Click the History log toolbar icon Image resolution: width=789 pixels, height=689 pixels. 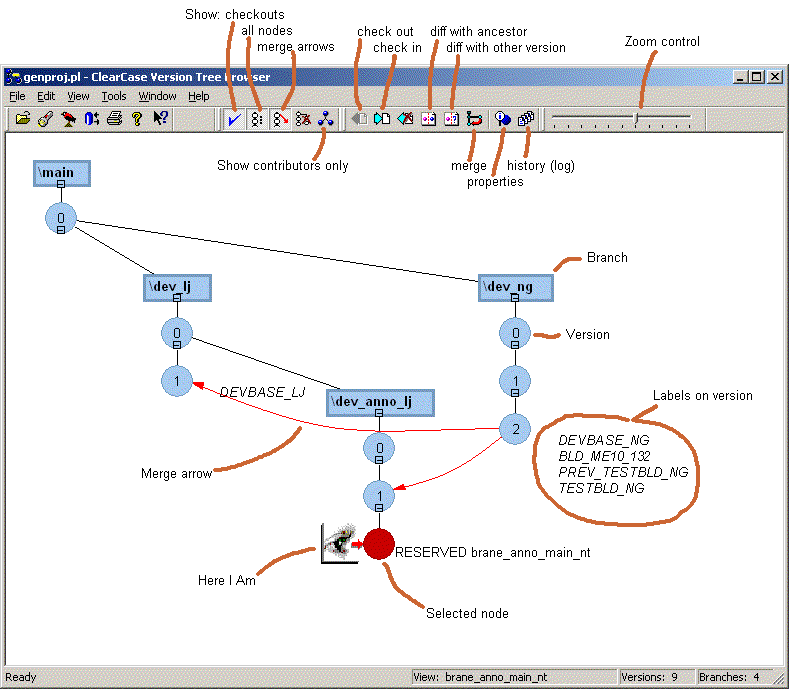(x=526, y=119)
